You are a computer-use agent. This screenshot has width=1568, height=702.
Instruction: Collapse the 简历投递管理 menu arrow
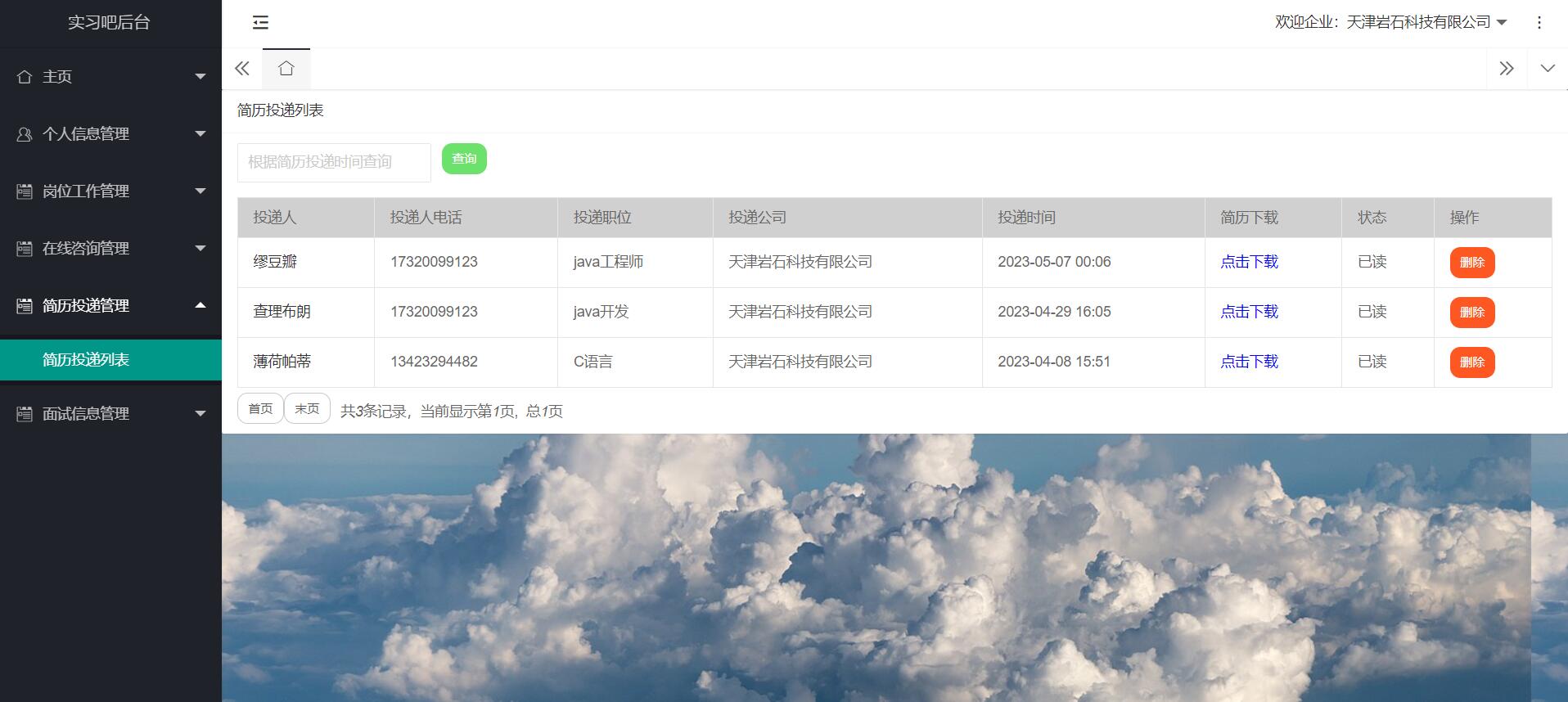pyautogui.click(x=201, y=305)
